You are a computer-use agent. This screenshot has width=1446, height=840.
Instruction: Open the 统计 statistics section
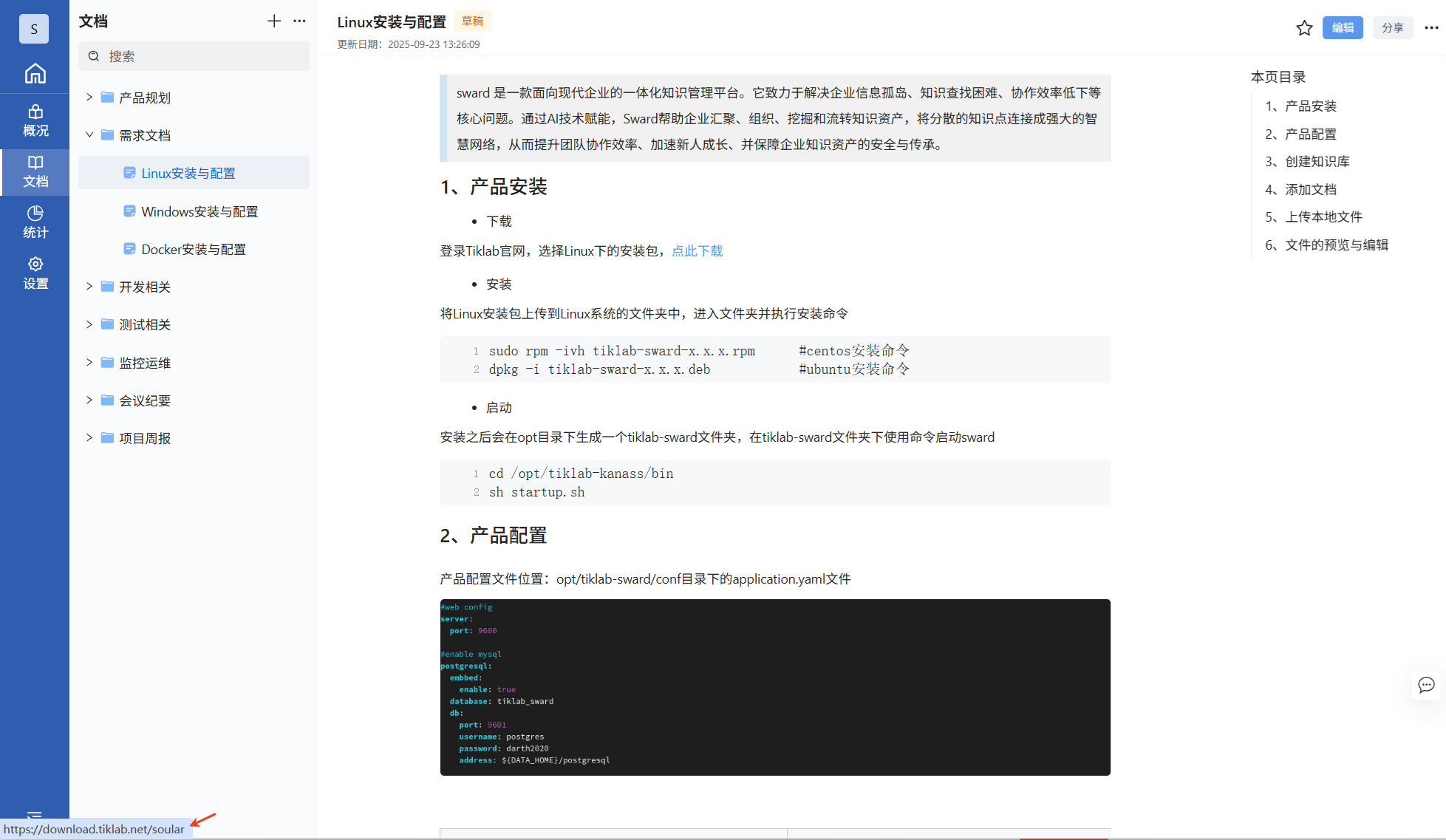tap(35, 222)
